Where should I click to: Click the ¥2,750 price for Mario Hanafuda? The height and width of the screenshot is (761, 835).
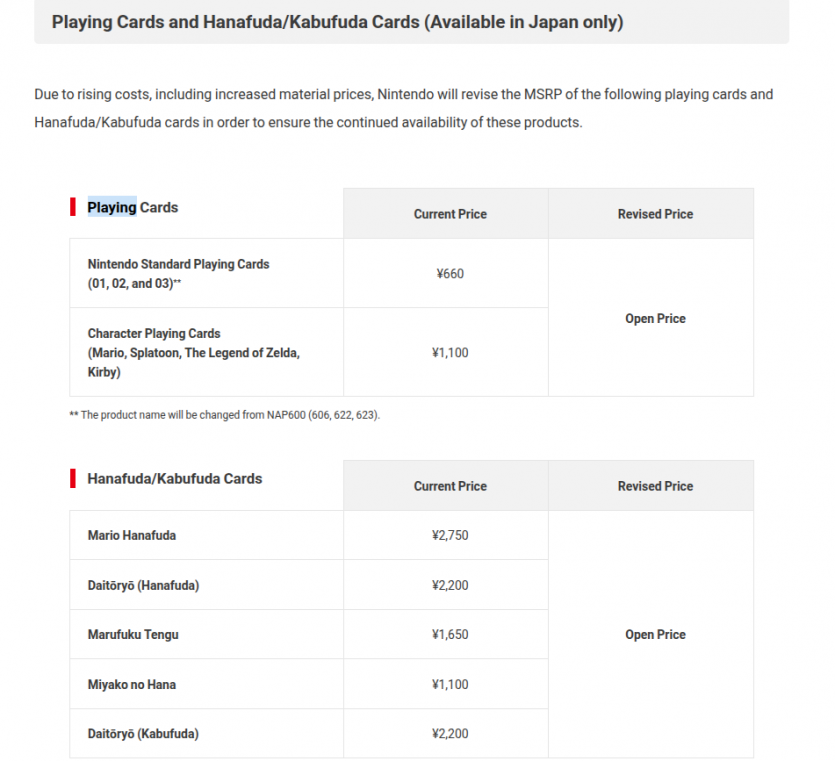(x=450, y=535)
